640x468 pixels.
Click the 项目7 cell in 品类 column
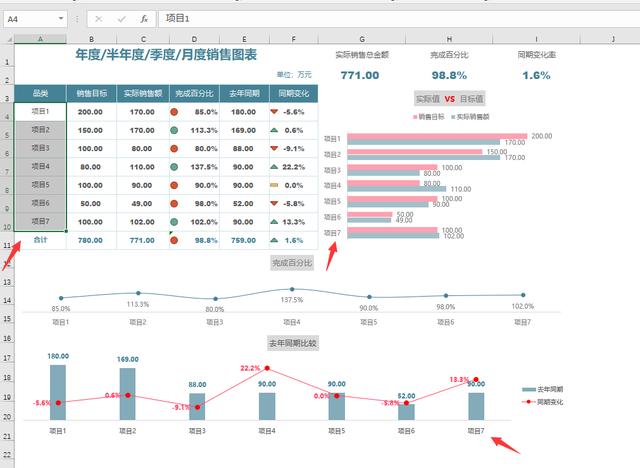coord(40,221)
